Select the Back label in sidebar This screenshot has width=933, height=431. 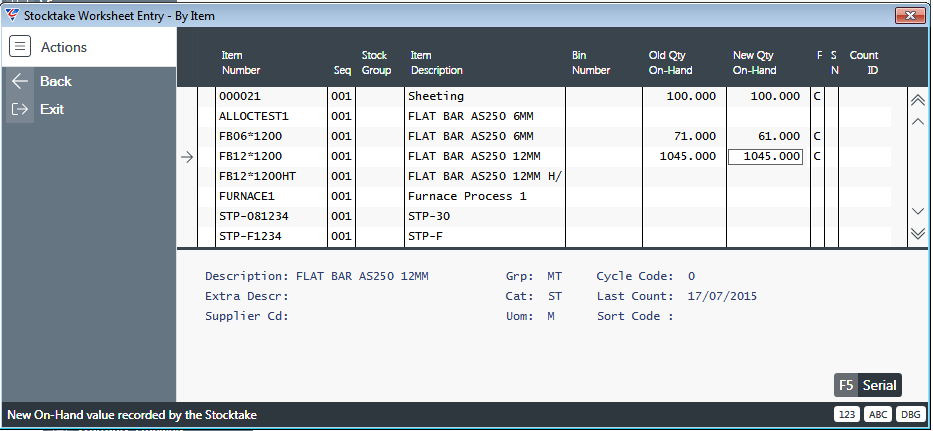click(56, 82)
